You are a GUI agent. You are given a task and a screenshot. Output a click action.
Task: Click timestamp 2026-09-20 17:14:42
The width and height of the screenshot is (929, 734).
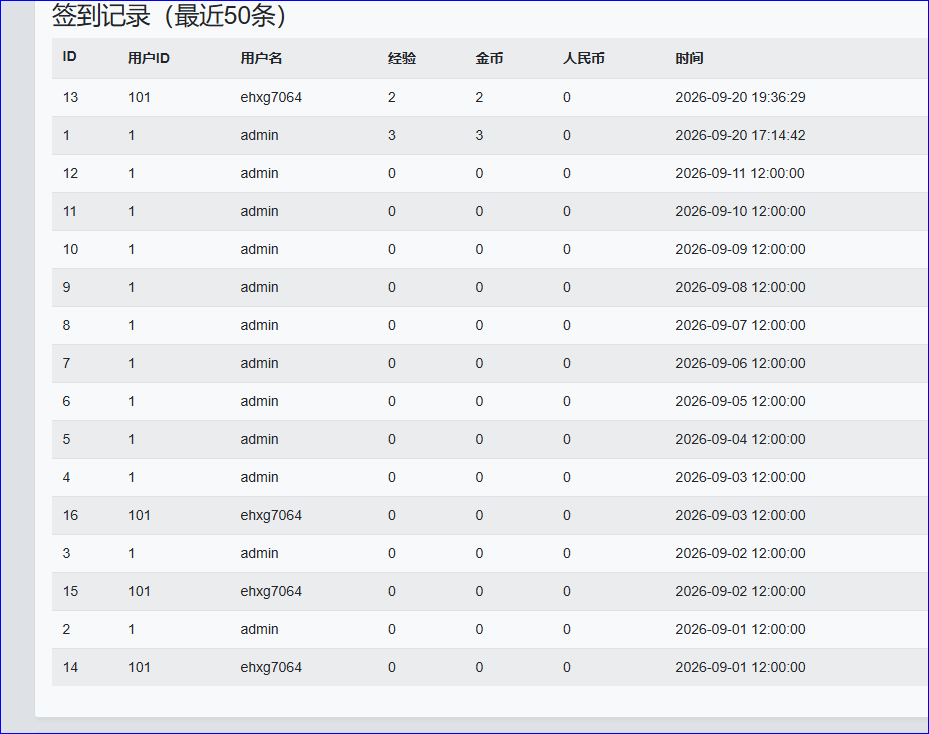coord(740,135)
